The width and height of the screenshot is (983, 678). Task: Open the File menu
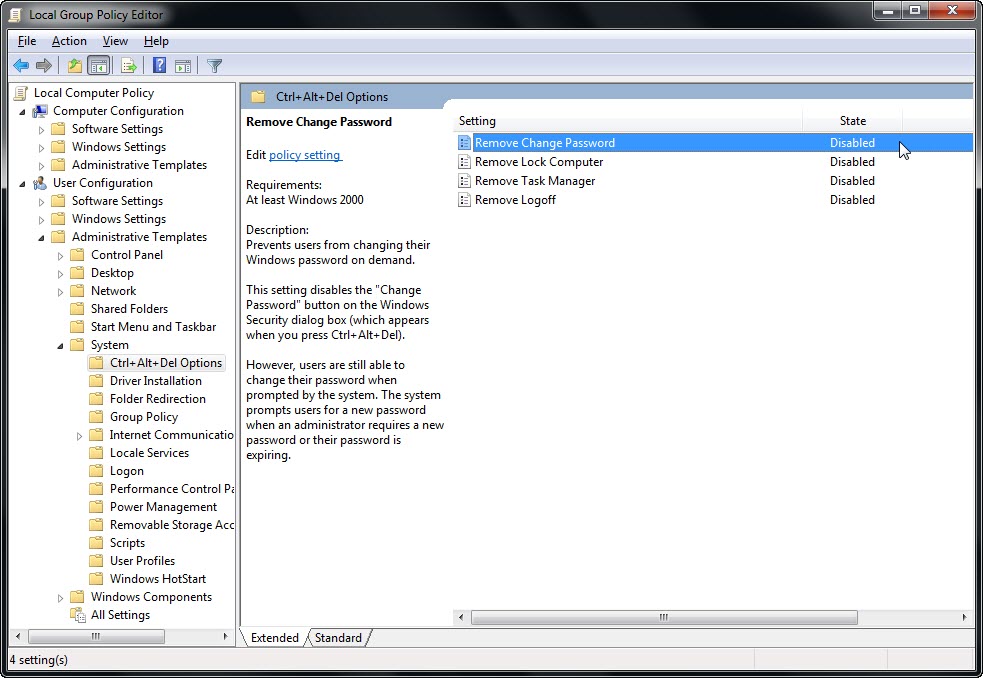coord(27,41)
